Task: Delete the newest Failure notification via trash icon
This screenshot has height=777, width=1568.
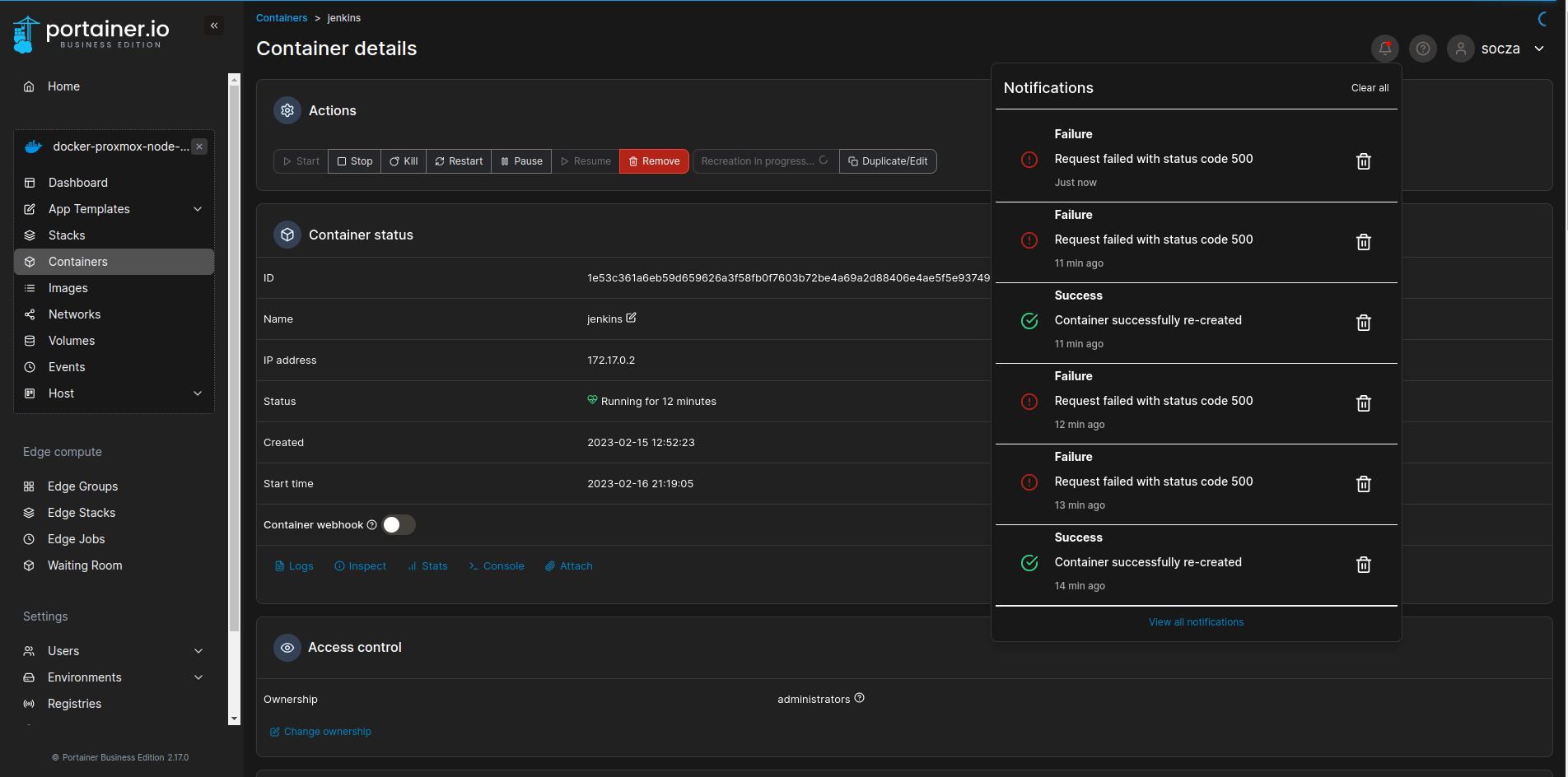Action: click(x=1363, y=161)
